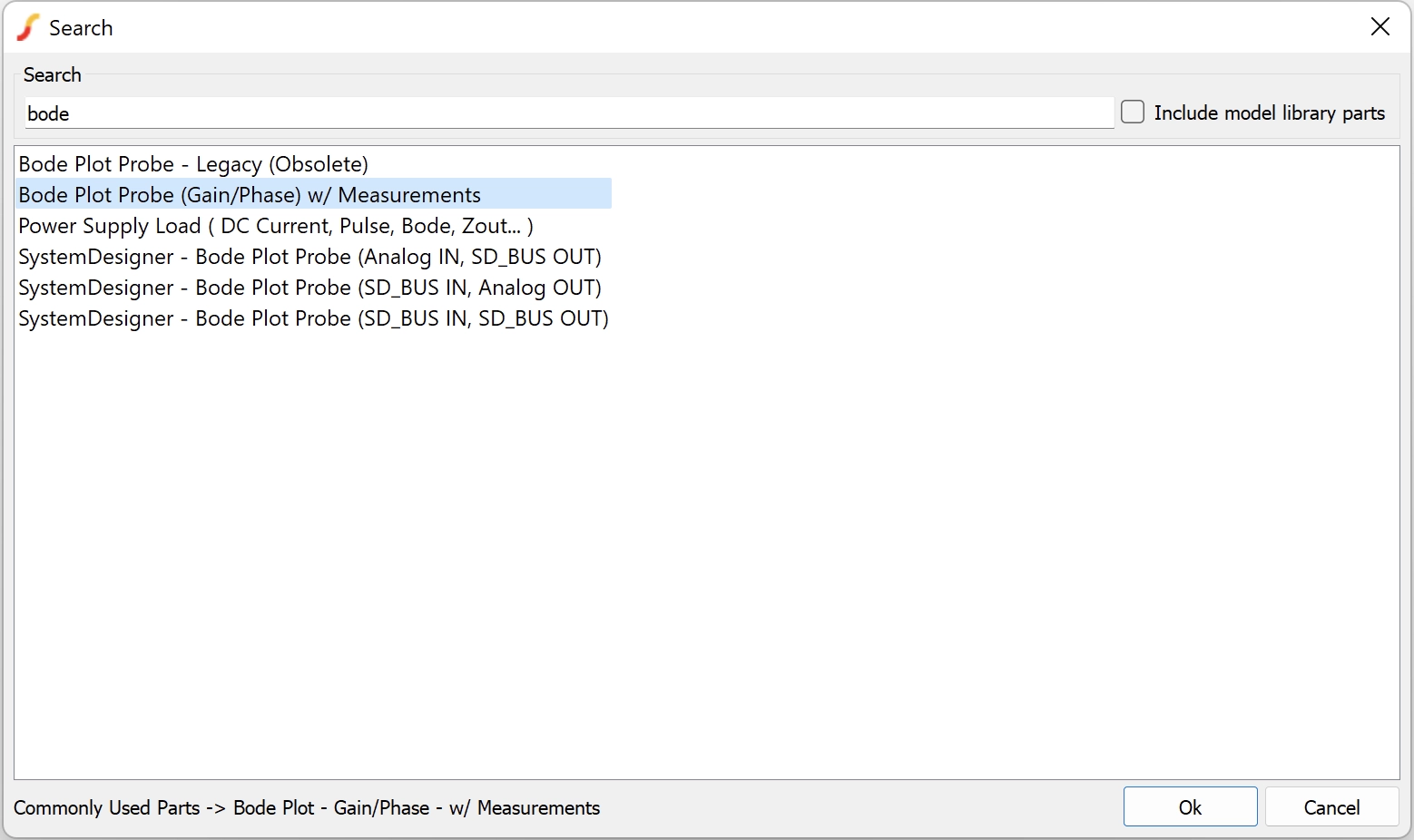The height and width of the screenshot is (840, 1414).
Task: Dismiss dialog with the Cancel button
Action: (x=1331, y=806)
